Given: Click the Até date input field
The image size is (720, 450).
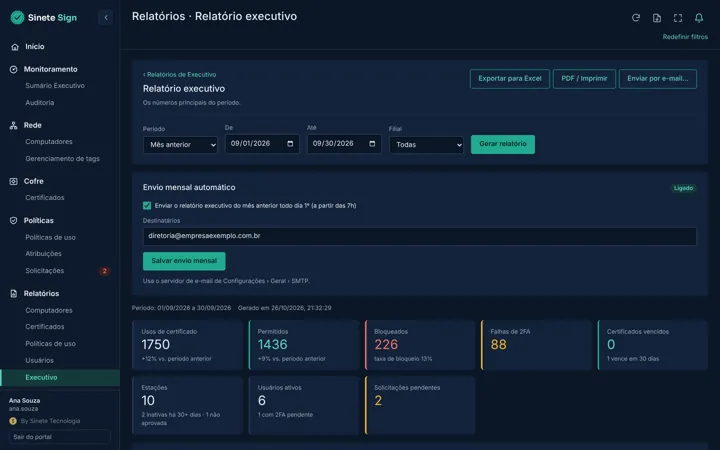Looking at the screenshot, I should pos(344,144).
